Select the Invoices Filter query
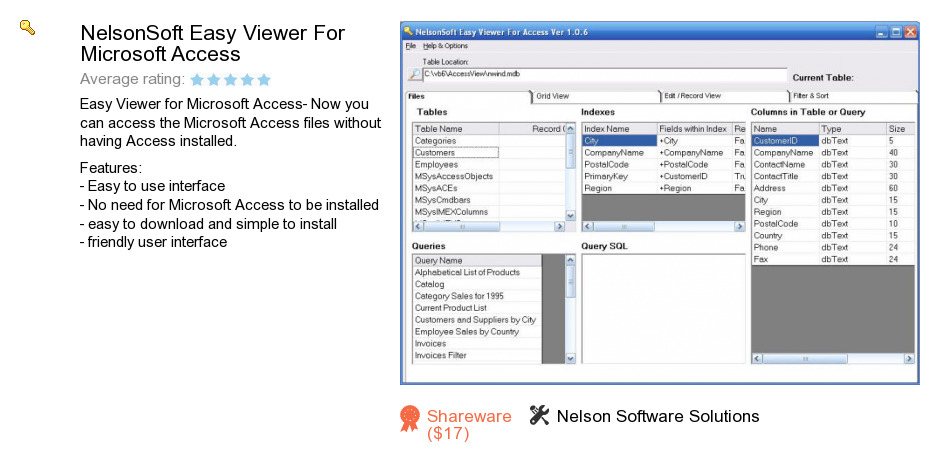Viewport: 940px width, 469px height. (x=477, y=355)
